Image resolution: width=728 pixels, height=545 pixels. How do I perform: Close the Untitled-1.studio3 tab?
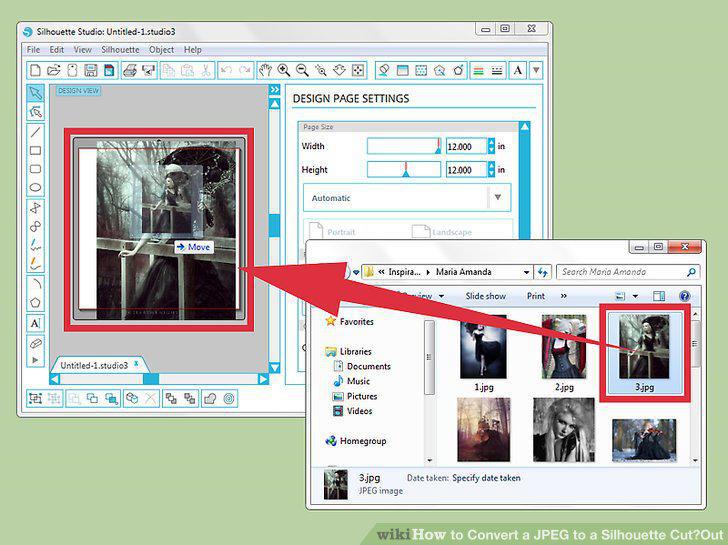coord(136,363)
